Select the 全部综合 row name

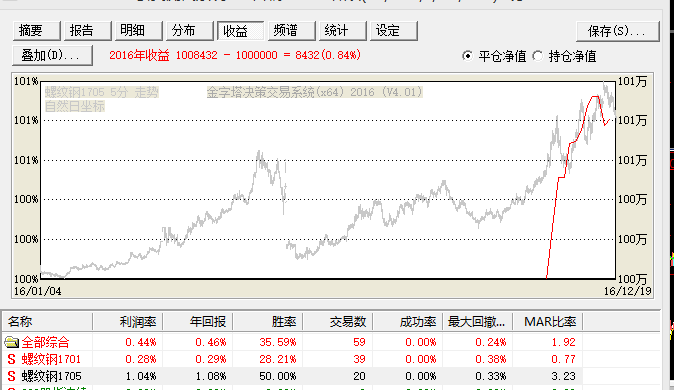pyautogui.click(x=46, y=342)
